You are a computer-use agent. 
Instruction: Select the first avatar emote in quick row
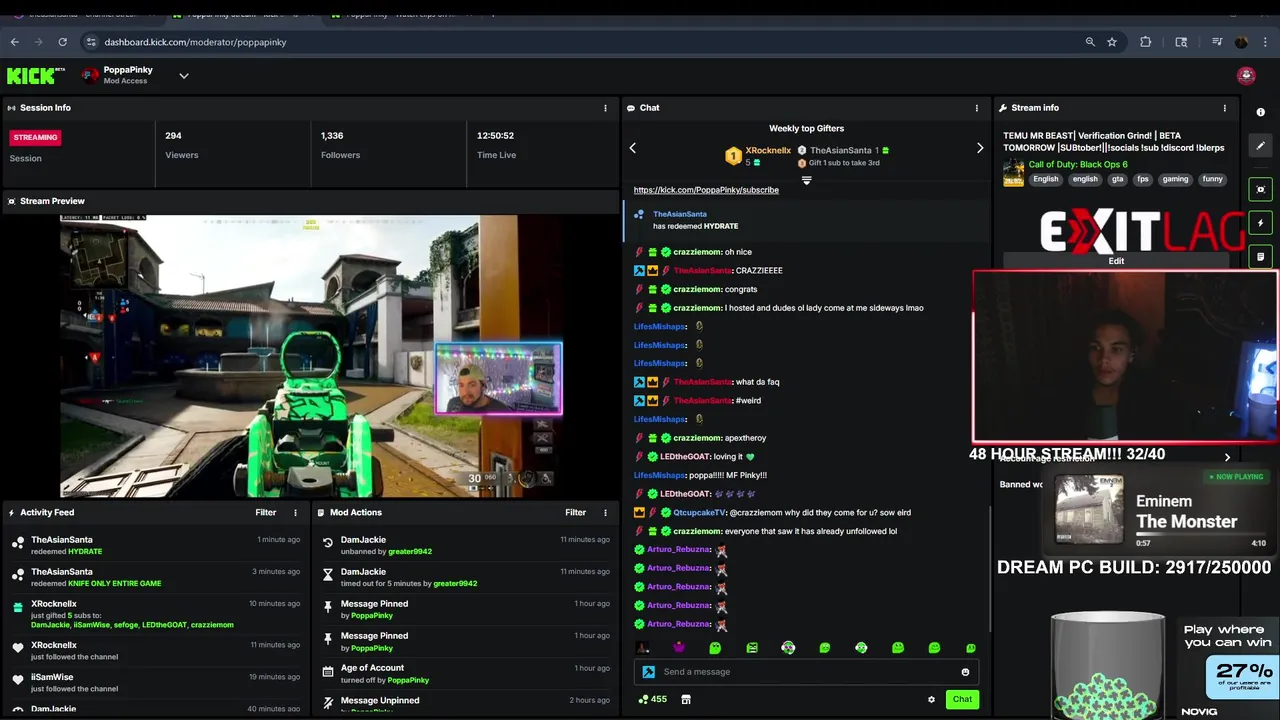coord(643,648)
